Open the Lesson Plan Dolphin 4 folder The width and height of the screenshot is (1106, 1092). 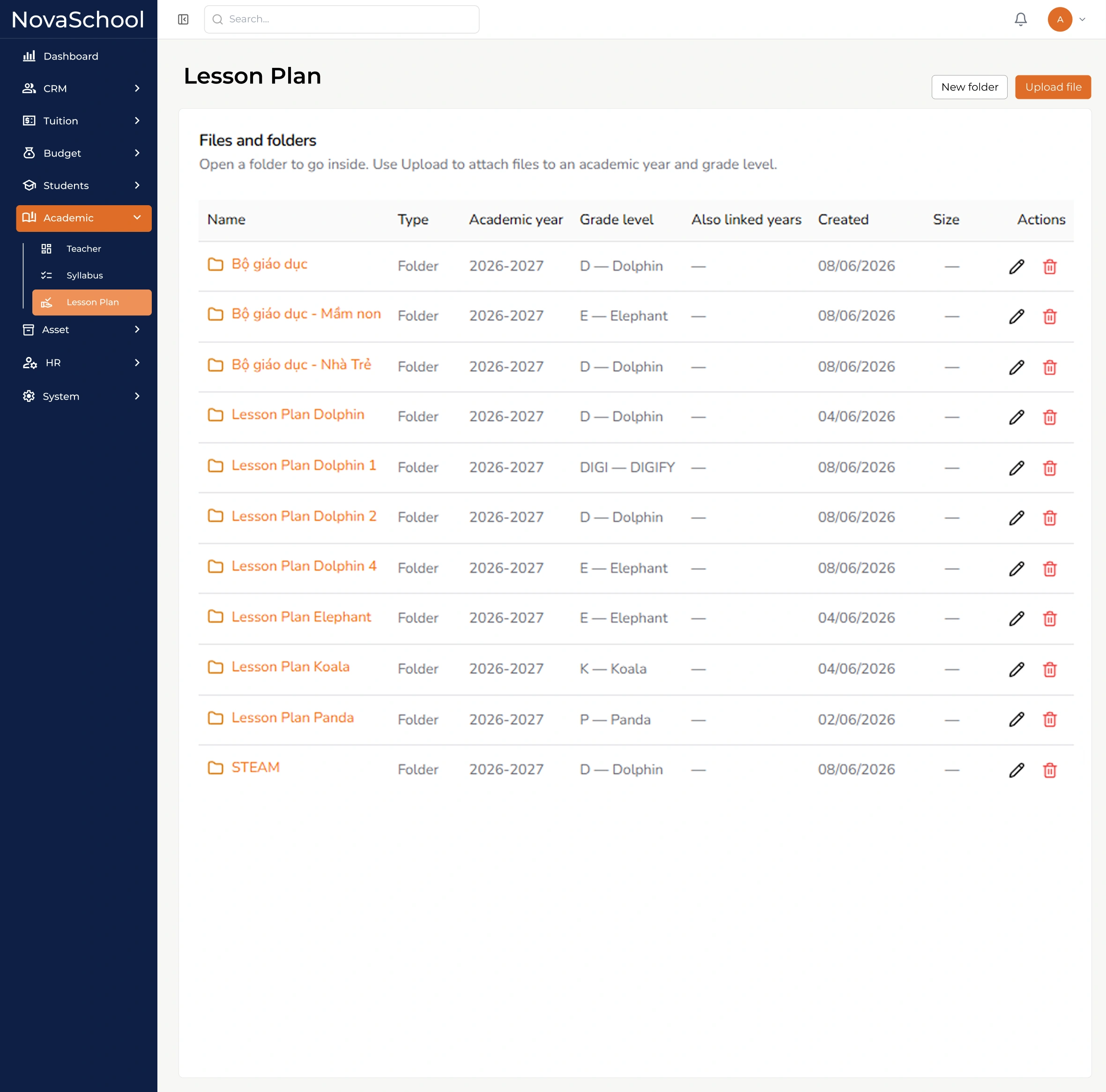304,566
